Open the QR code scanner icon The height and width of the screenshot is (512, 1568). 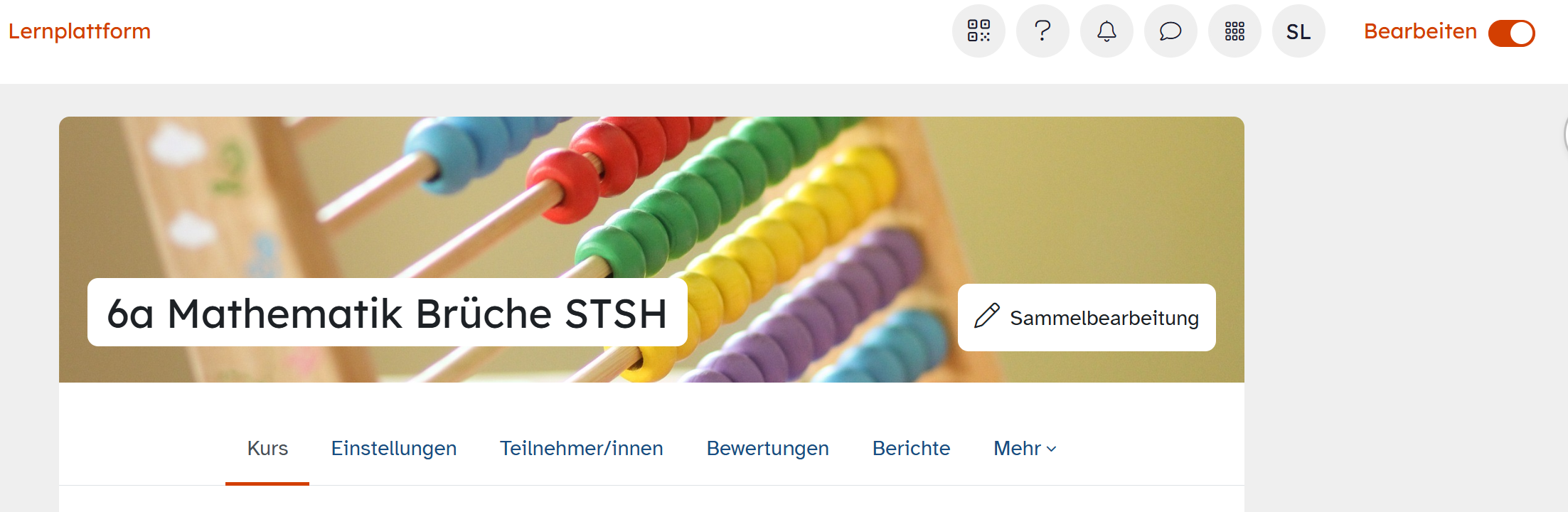(x=978, y=31)
